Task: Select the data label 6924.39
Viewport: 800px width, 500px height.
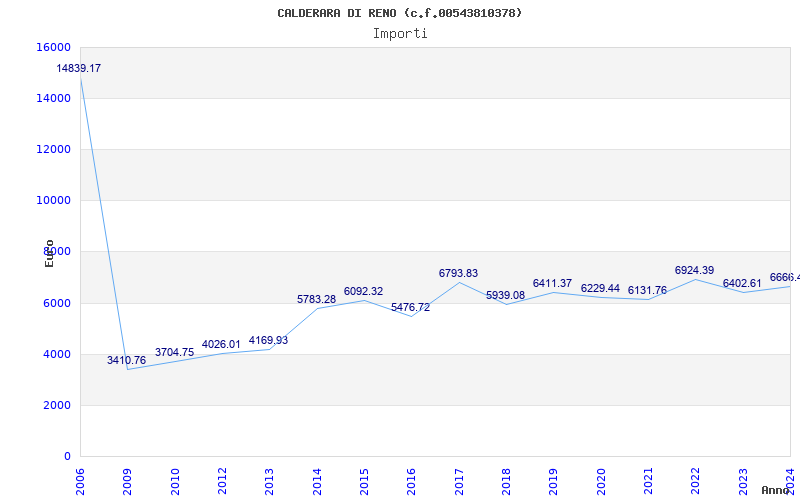Action: pos(694,270)
